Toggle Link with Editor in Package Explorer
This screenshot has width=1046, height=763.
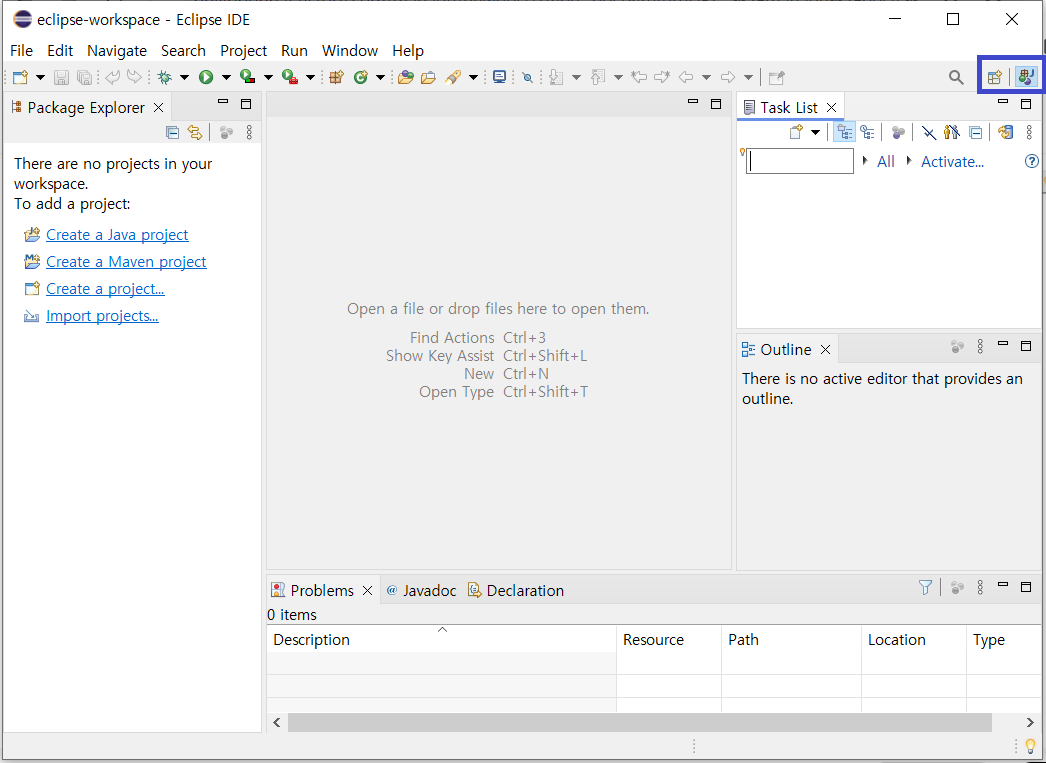[x=195, y=133]
